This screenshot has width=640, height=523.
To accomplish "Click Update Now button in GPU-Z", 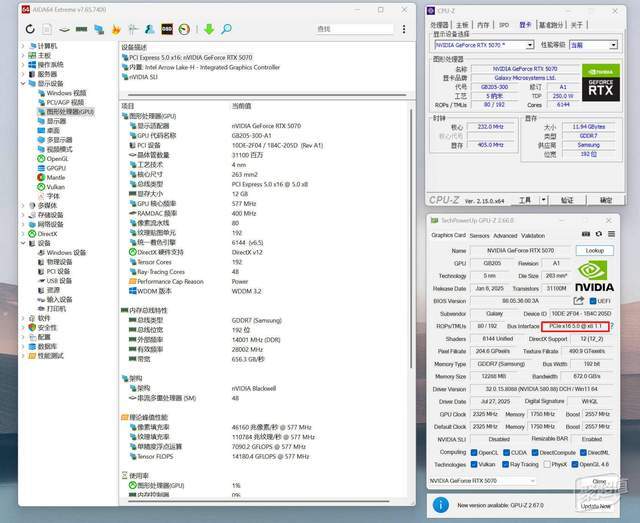I will [x=596, y=506].
